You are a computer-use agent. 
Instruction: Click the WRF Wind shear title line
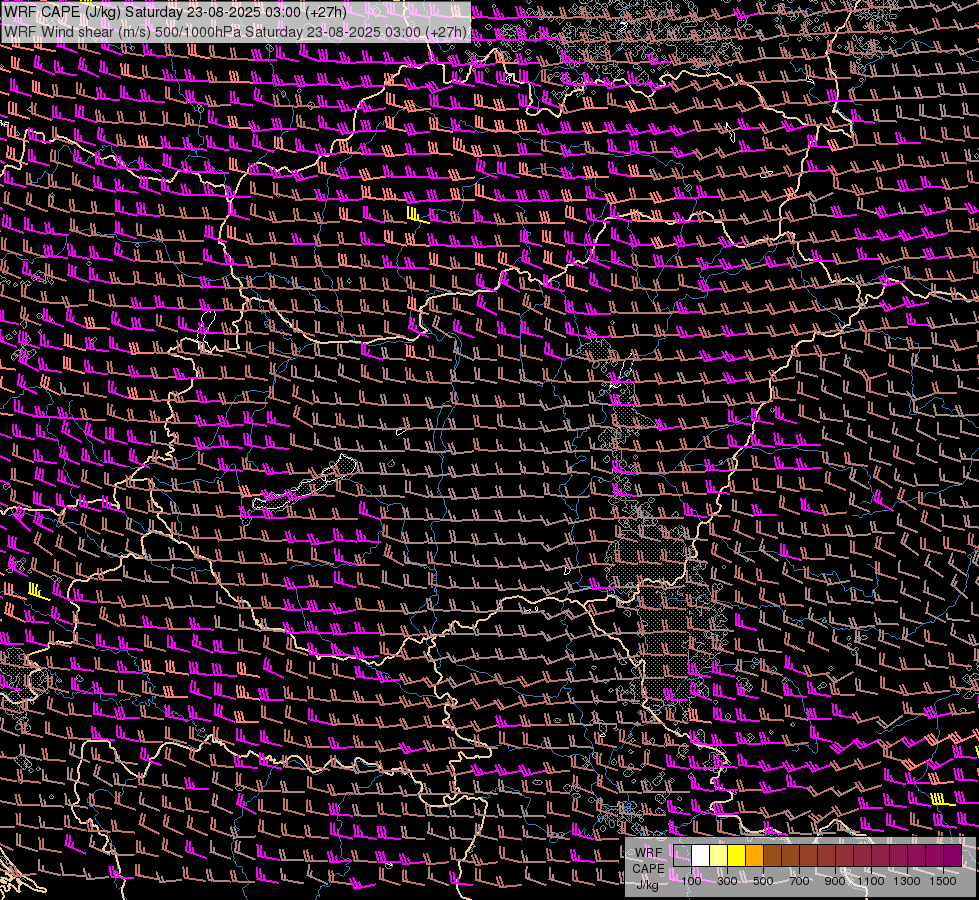click(234, 32)
